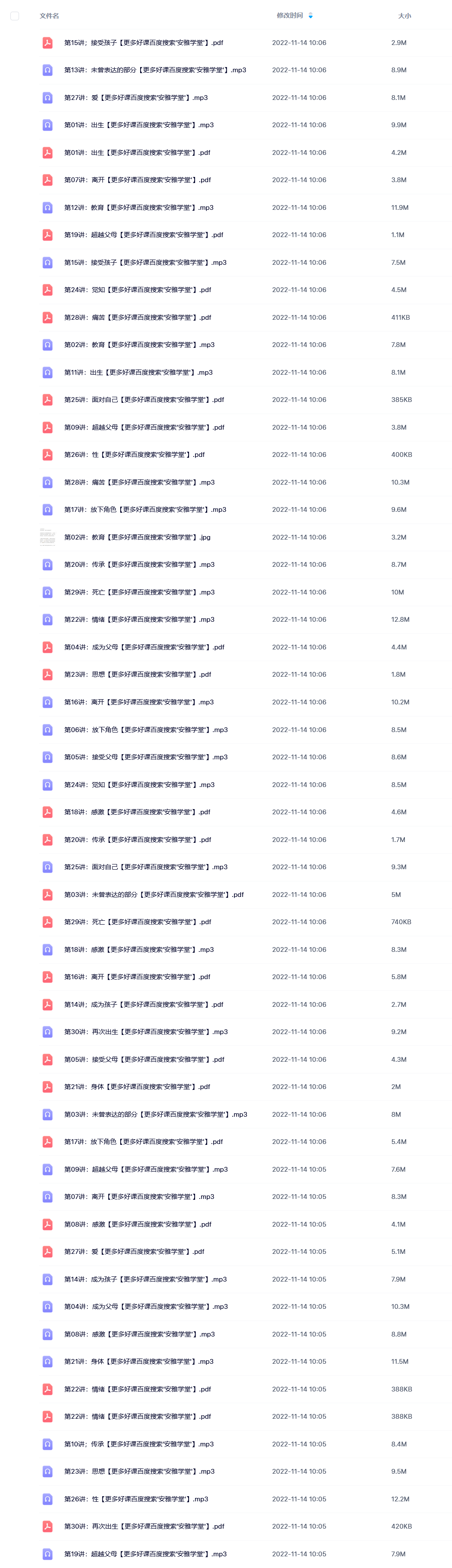Open file 第19讲 超越父母 pdf
The height and width of the screenshot is (1568, 452).
(144, 235)
